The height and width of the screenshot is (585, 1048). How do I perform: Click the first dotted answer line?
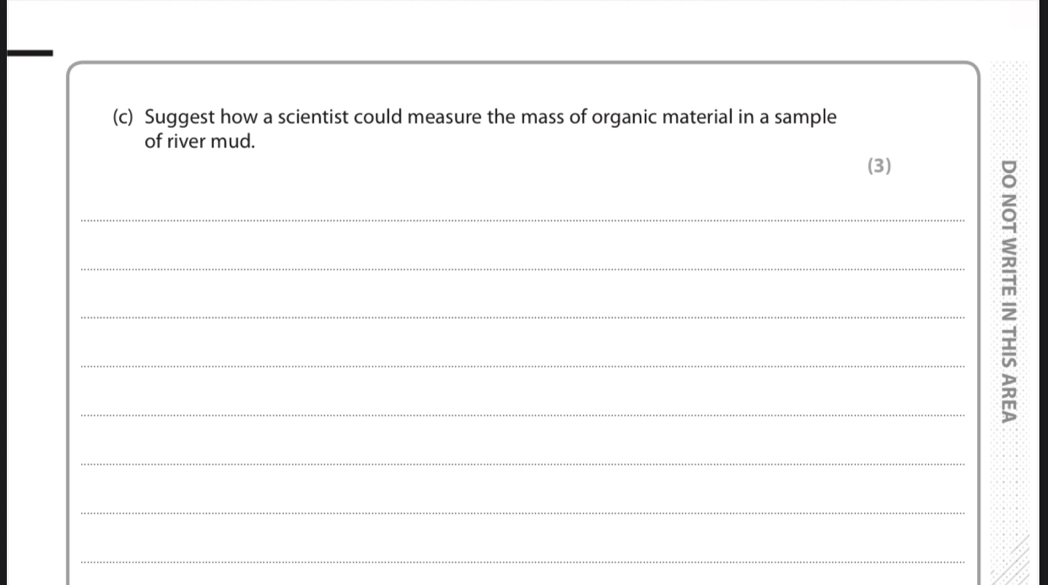pos(520,220)
